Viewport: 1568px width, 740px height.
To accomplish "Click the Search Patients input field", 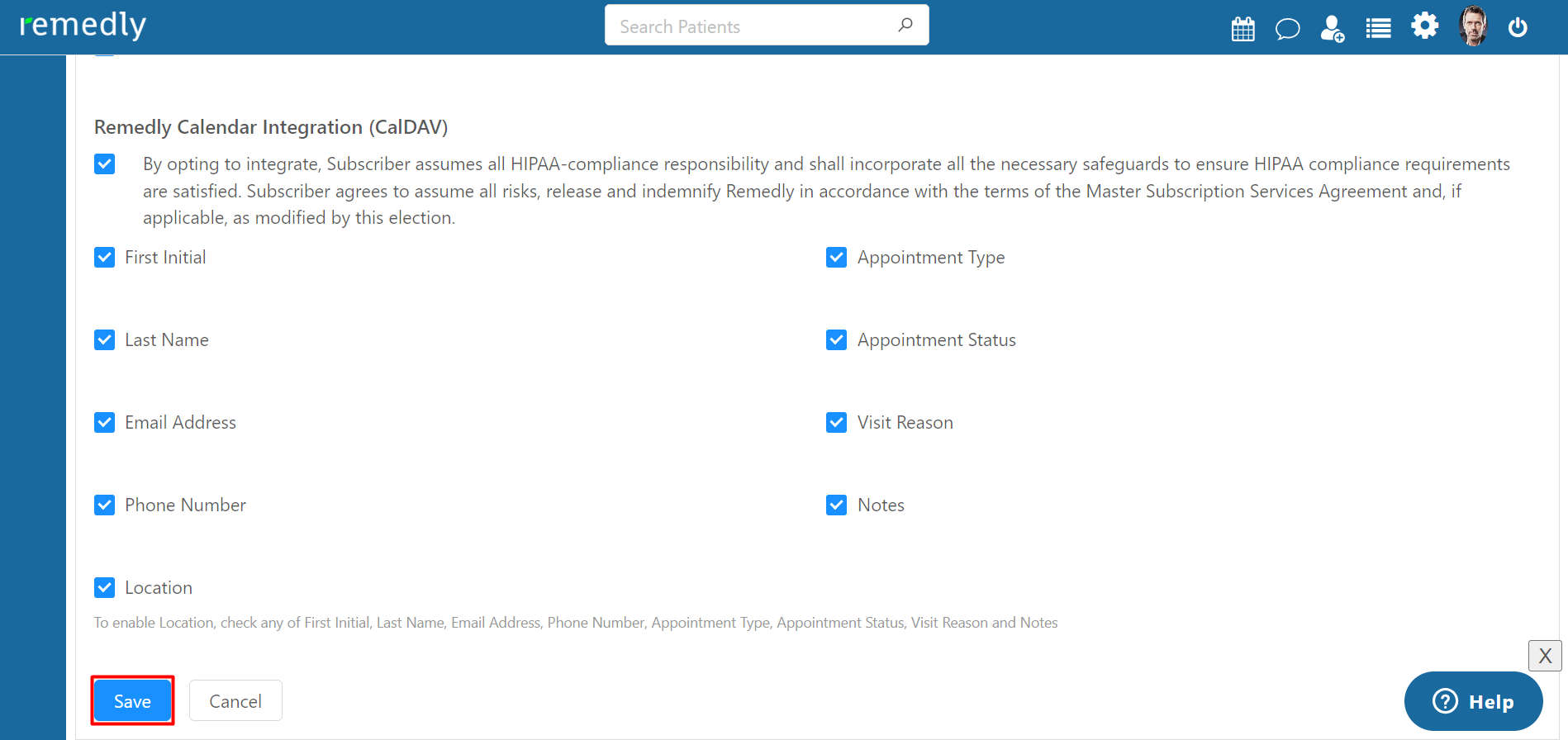I will (x=767, y=25).
